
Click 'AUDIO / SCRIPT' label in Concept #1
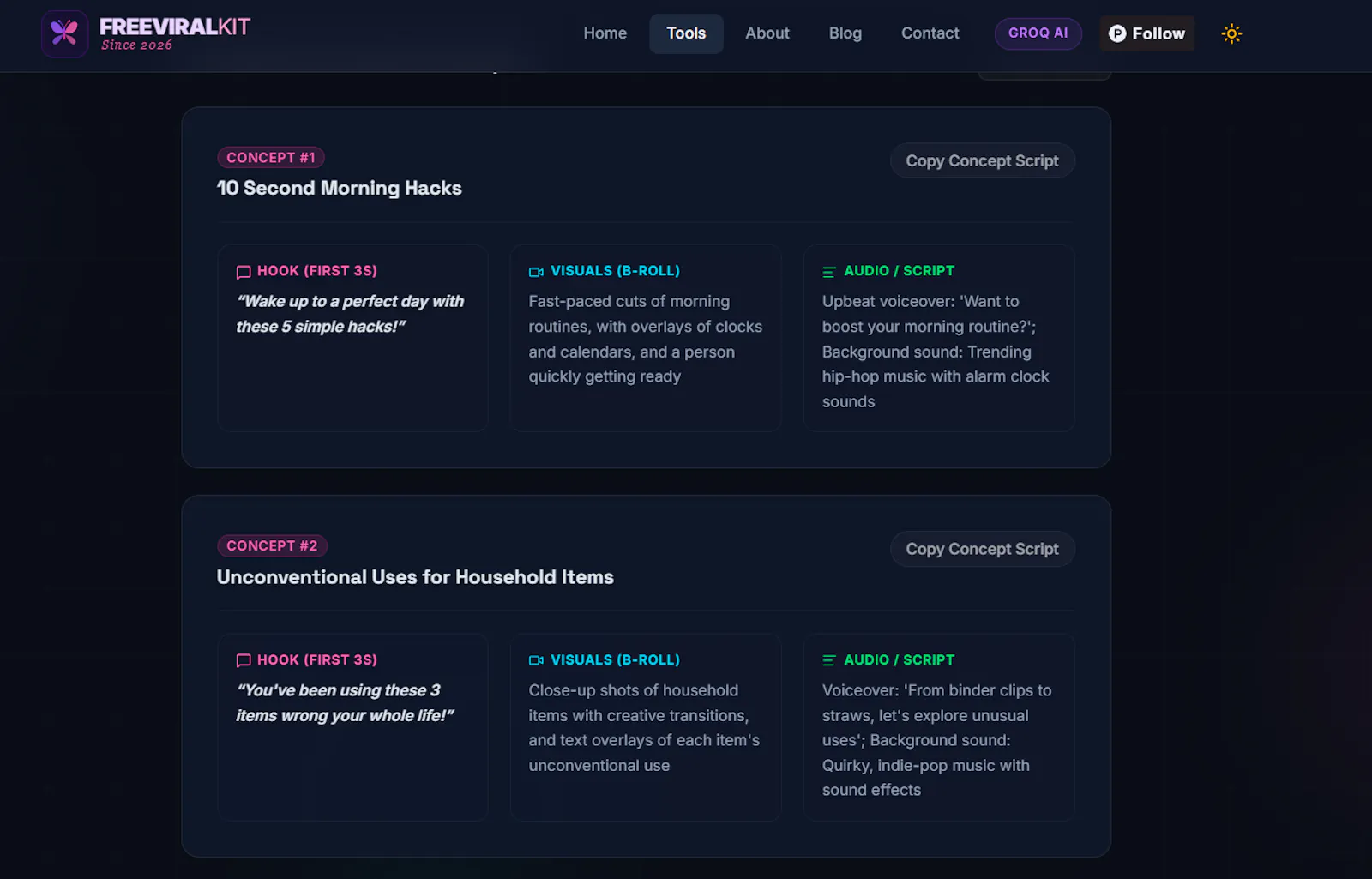(x=899, y=271)
